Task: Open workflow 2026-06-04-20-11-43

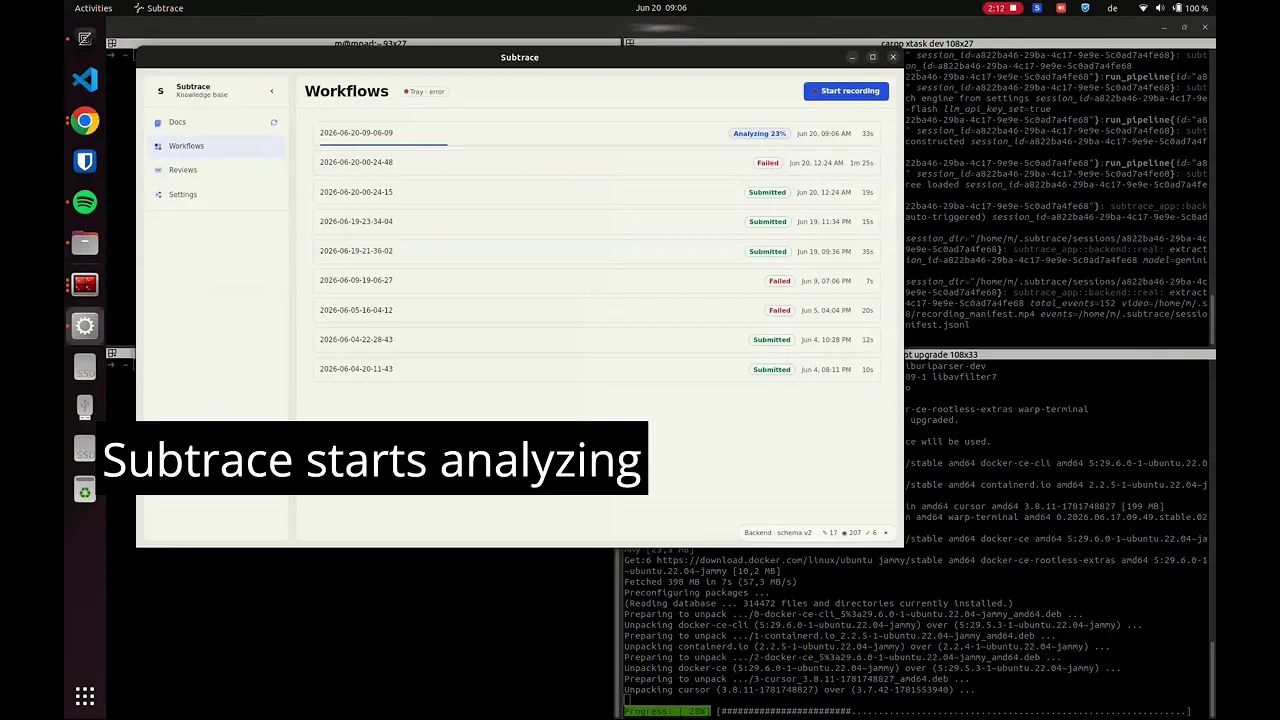Action: click(x=596, y=369)
